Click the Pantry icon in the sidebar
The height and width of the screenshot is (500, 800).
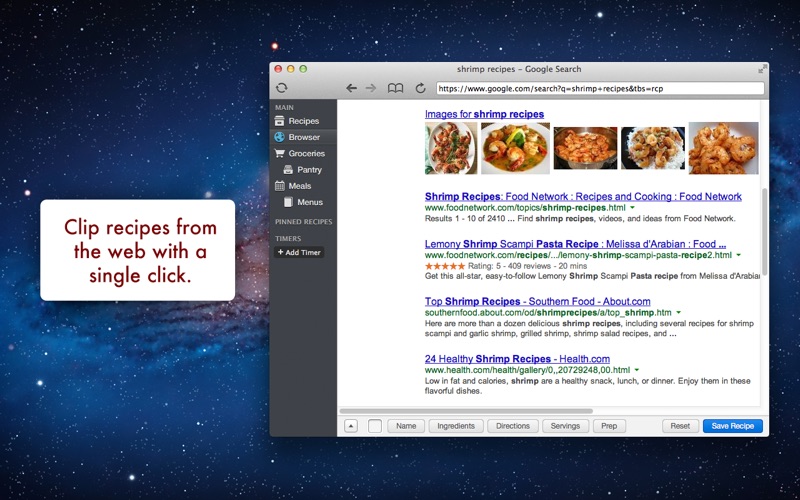pos(288,169)
